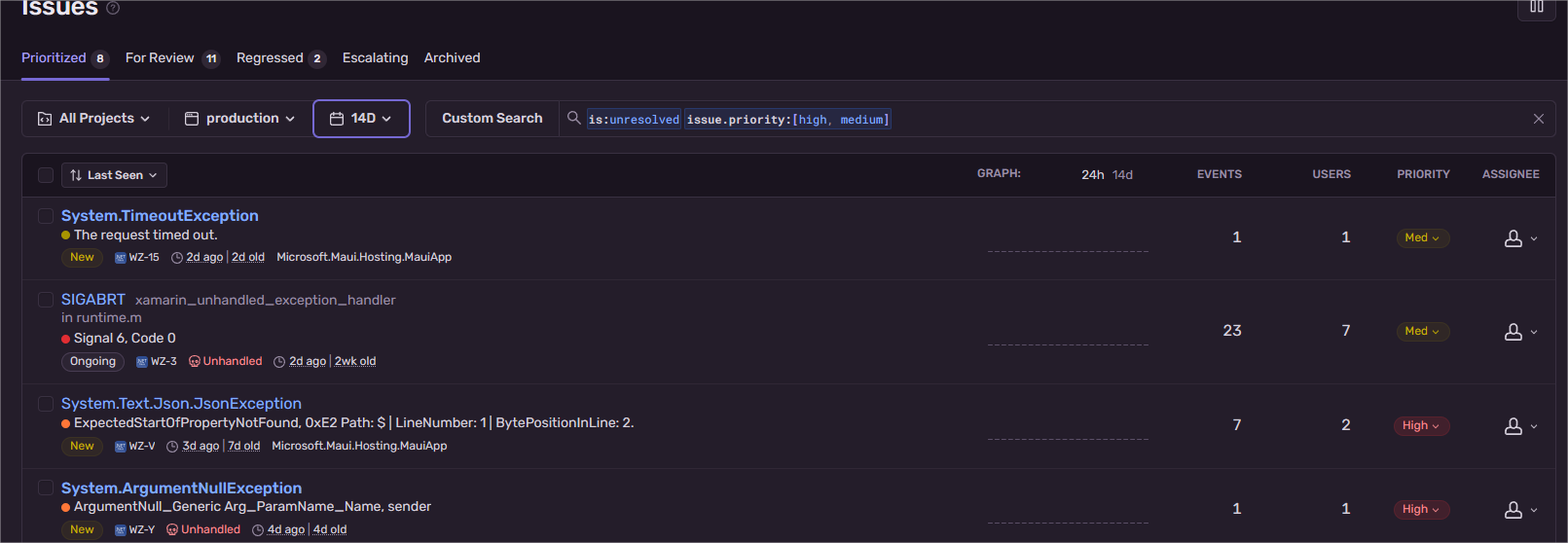Click the WZ-15 project icon
Screen dimensions: 1568x543
[x=121, y=258]
